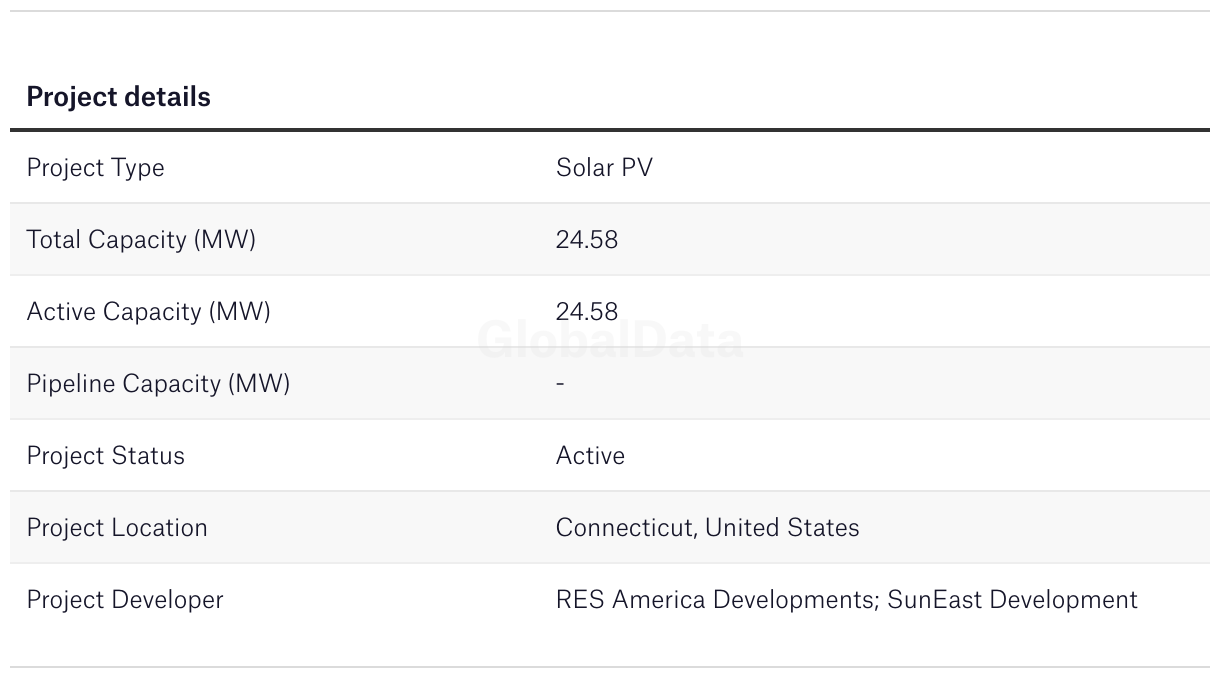Image resolution: width=1220 pixels, height=678 pixels.
Task: Click Connecticut, United States location text
Action: [707, 528]
